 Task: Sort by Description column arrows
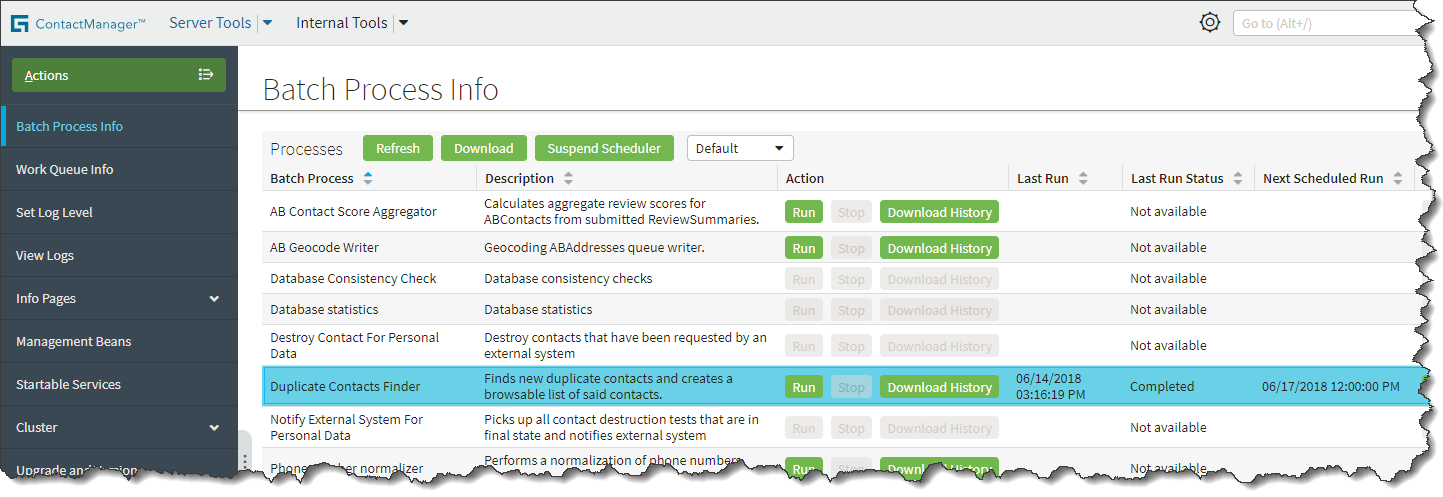click(x=569, y=179)
